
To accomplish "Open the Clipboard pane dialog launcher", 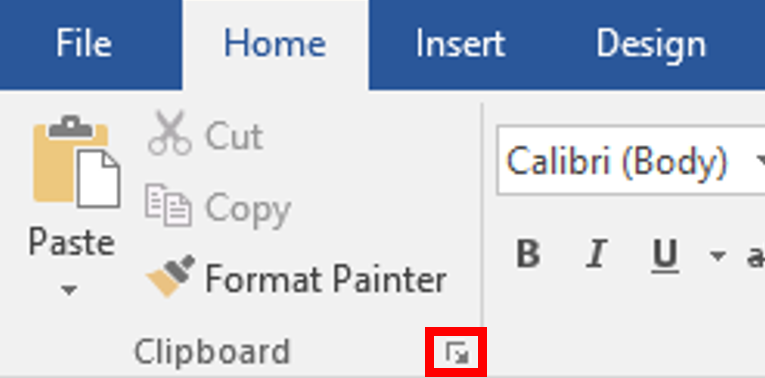I will click(457, 353).
